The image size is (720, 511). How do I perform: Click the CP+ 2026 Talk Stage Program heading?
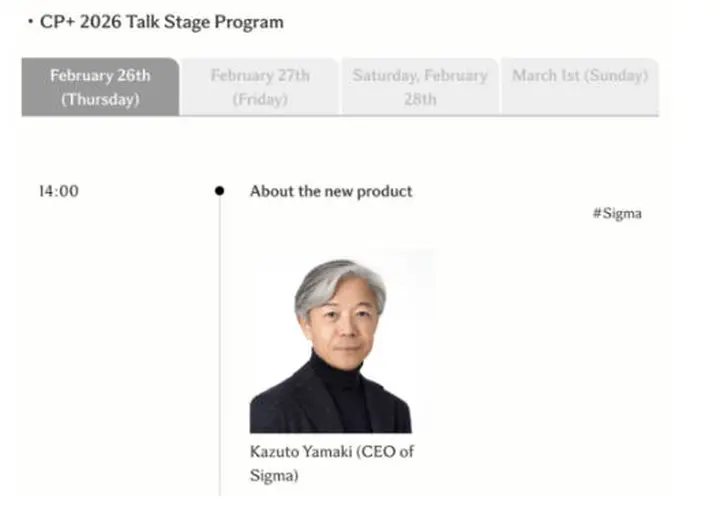pos(162,22)
